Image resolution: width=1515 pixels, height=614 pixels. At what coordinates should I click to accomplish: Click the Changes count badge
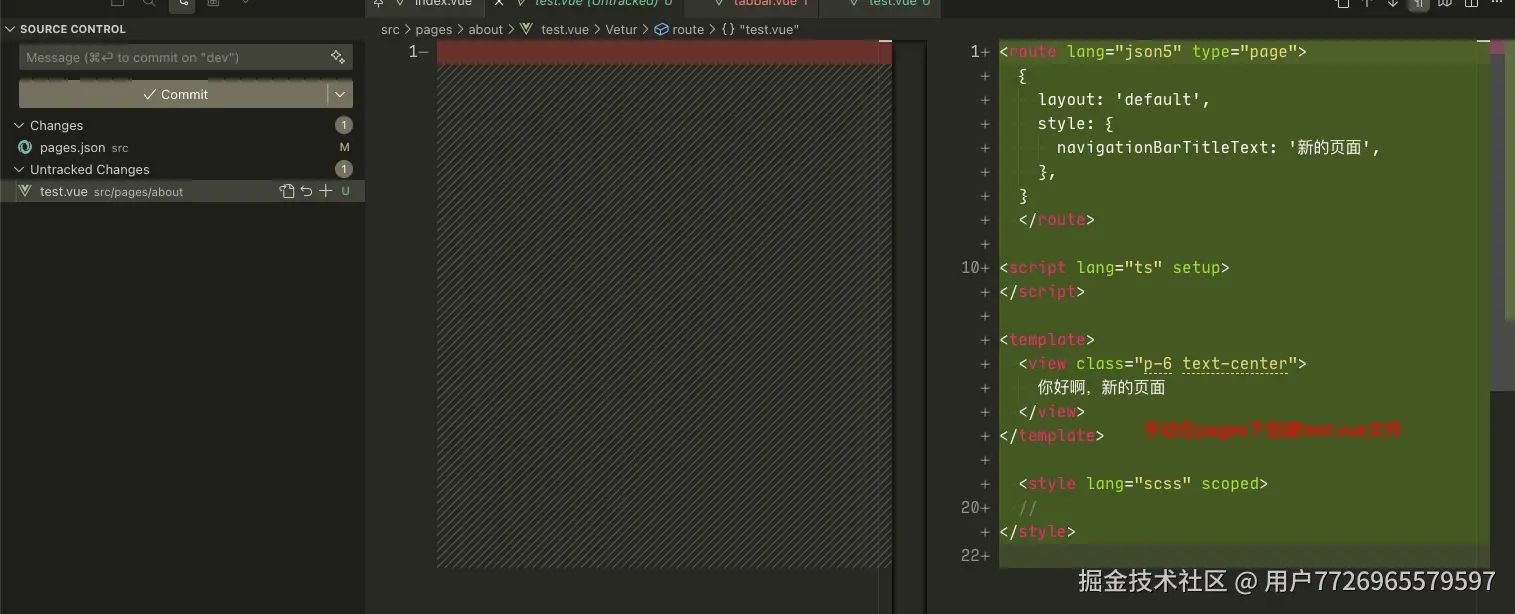[344, 125]
